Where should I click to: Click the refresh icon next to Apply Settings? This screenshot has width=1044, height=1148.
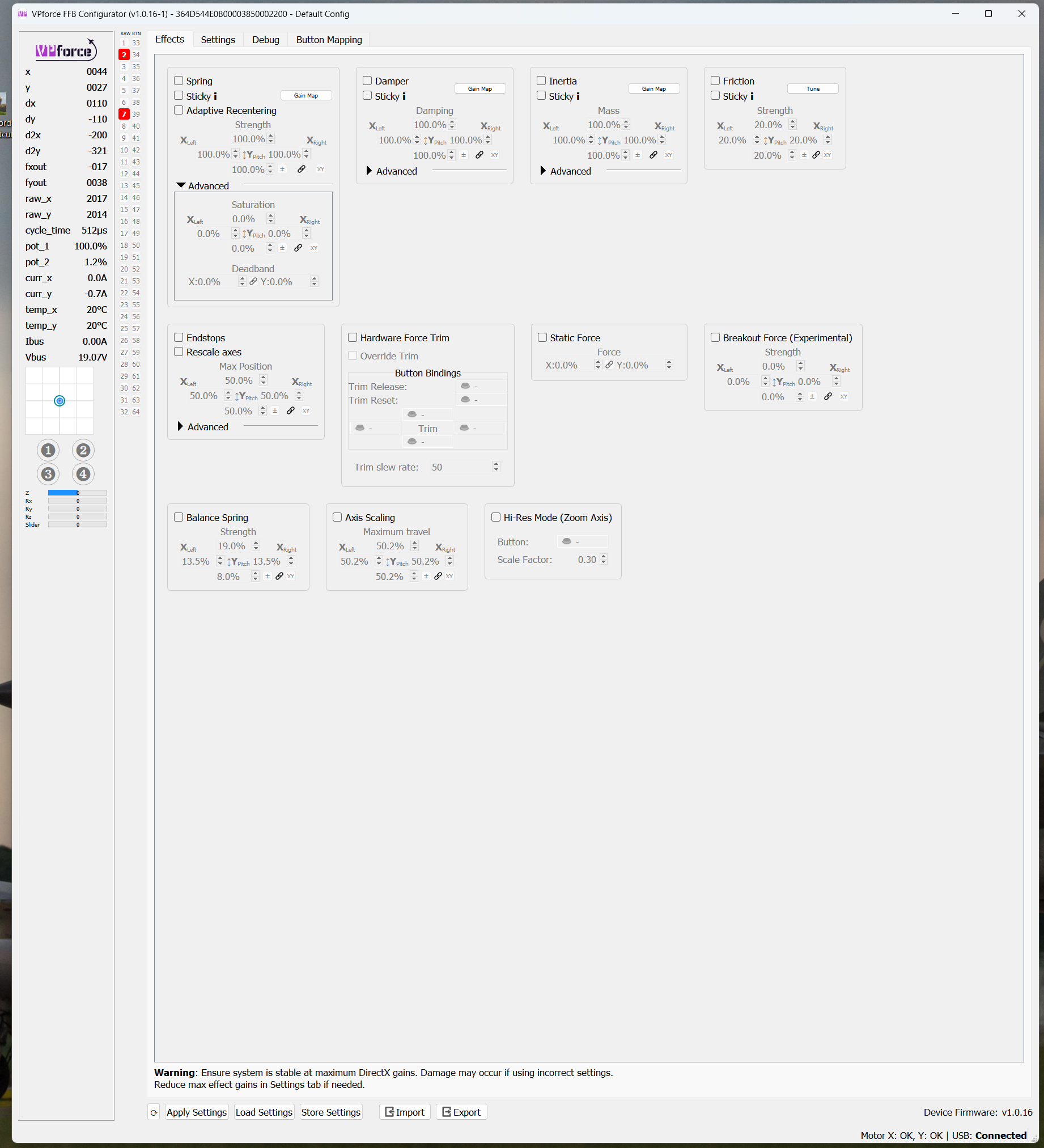pyautogui.click(x=153, y=1112)
